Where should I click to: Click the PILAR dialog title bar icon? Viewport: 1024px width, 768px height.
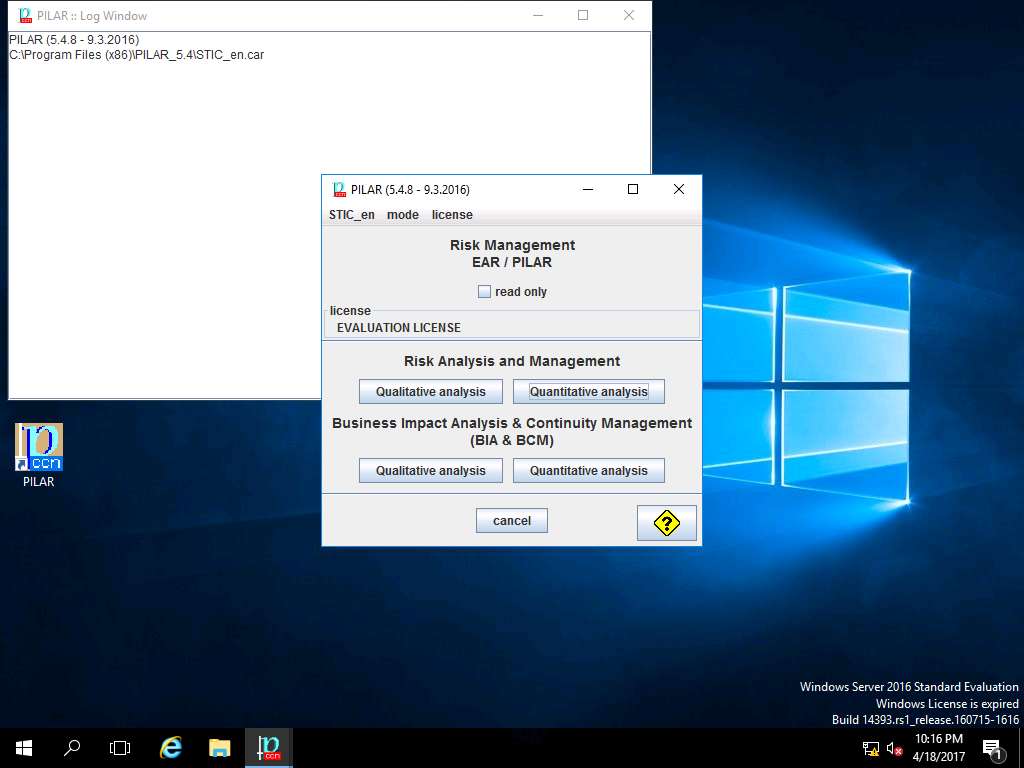tap(340, 189)
